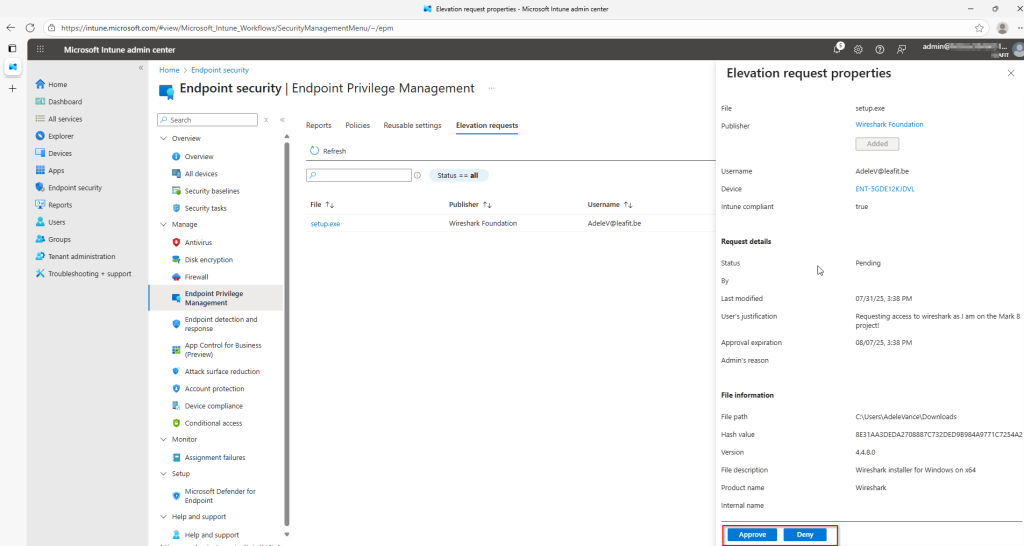Open the Home icon in left navigation
This screenshot has width=1024, height=546.
(x=40, y=84)
